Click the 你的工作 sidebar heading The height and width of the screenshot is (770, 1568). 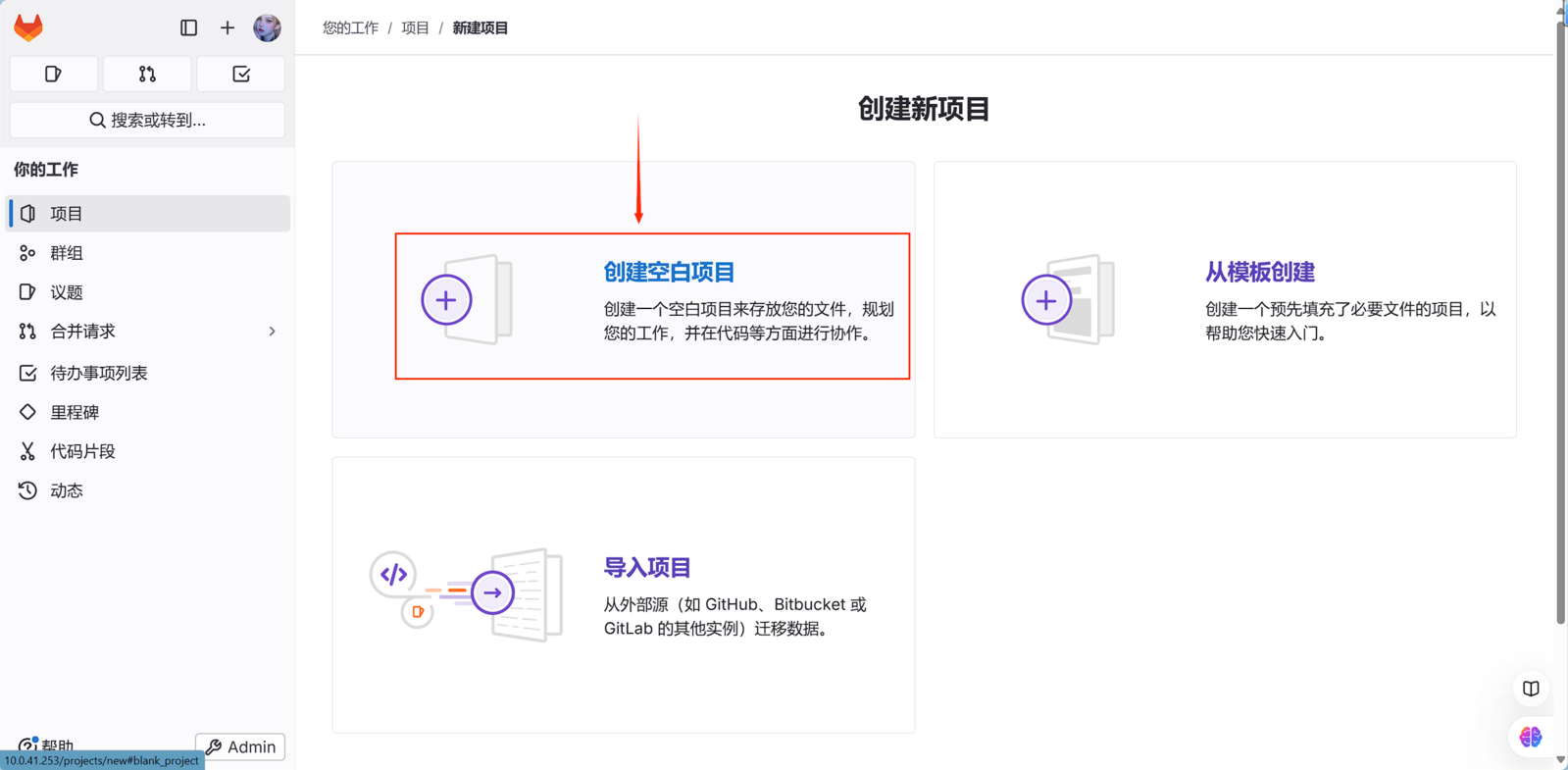point(46,170)
